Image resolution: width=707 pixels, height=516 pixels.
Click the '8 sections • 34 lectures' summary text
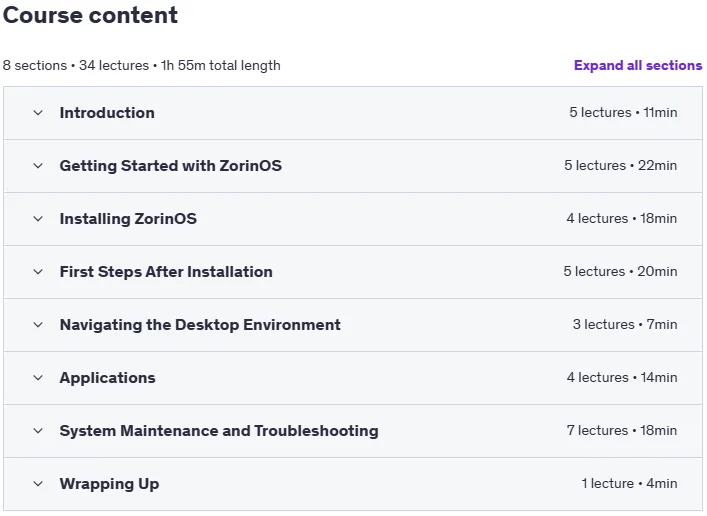point(76,65)
